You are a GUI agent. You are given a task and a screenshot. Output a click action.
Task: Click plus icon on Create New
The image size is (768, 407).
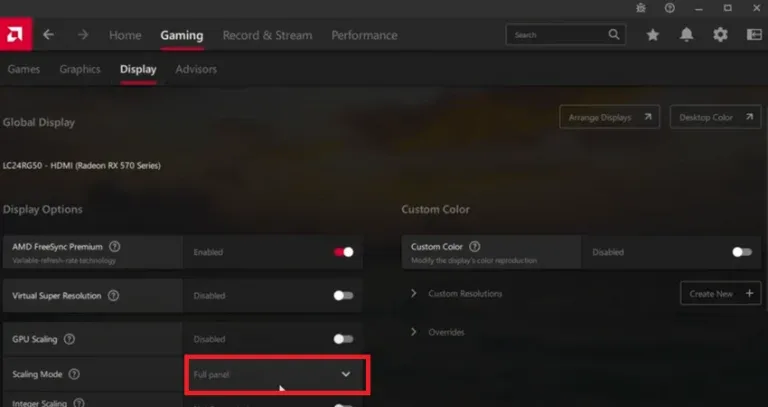pyautogui.click(x=749, y=293)
